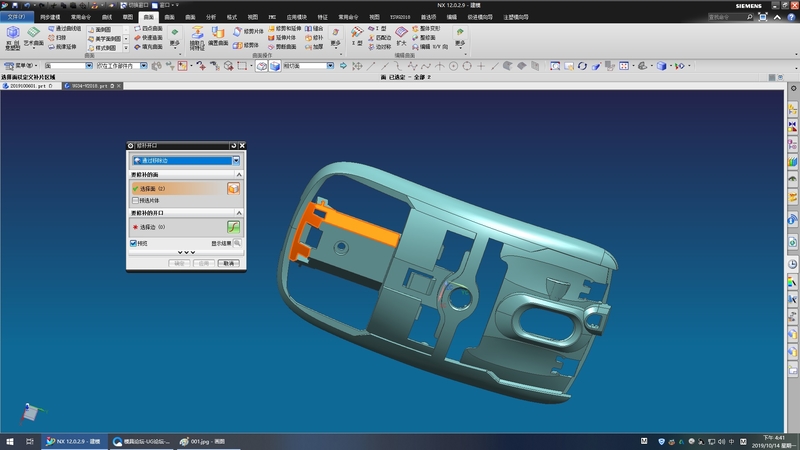Viewport: 800px width, 450px height.
Task: Click the view triad in the viewport corner
Action: click(x=31, y=412)
